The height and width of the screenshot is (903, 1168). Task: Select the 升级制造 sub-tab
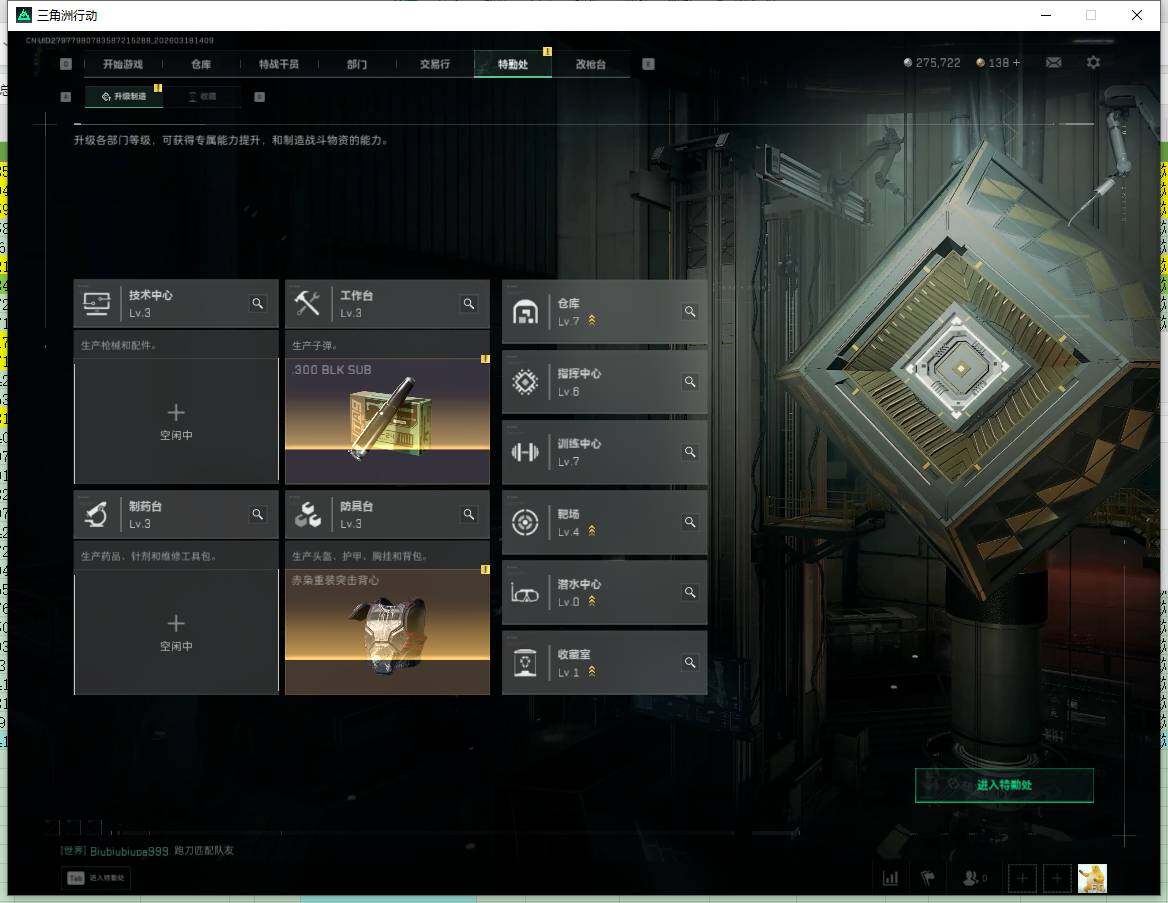pyautogui.click(x=124, y=96)
